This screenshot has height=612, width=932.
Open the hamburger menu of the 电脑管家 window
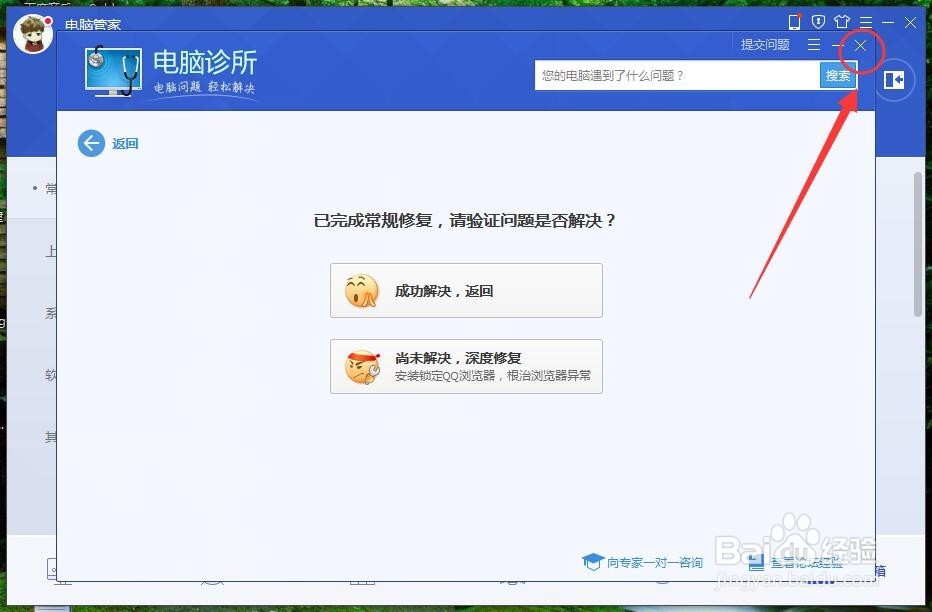click(x=865, y=21)
